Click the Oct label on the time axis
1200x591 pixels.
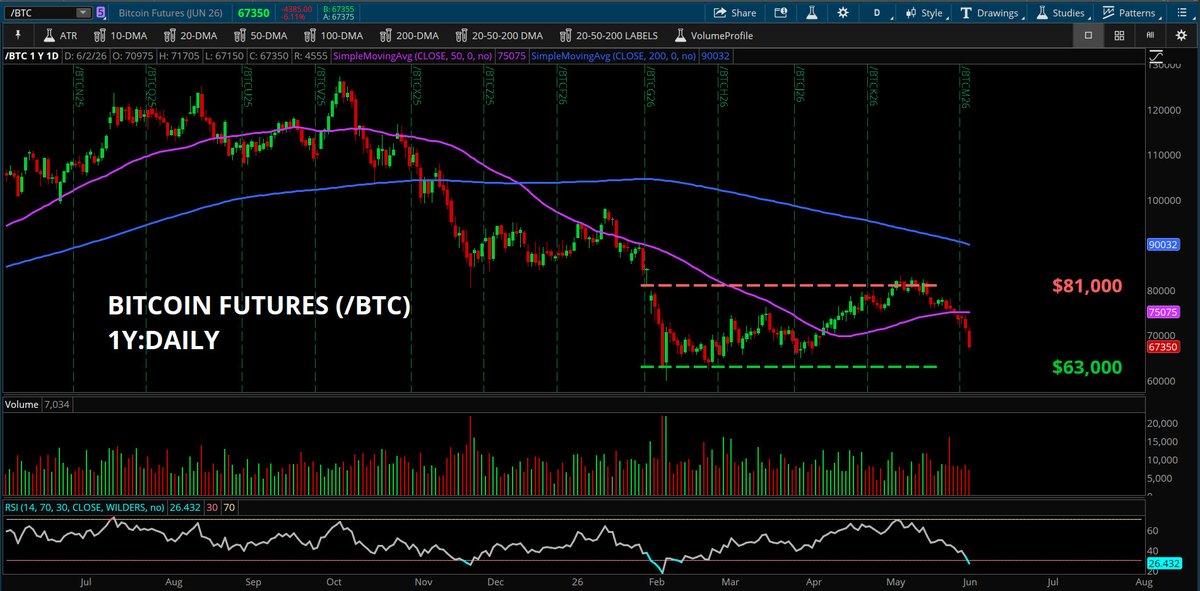pyautogui.click(x=335, y=582)
